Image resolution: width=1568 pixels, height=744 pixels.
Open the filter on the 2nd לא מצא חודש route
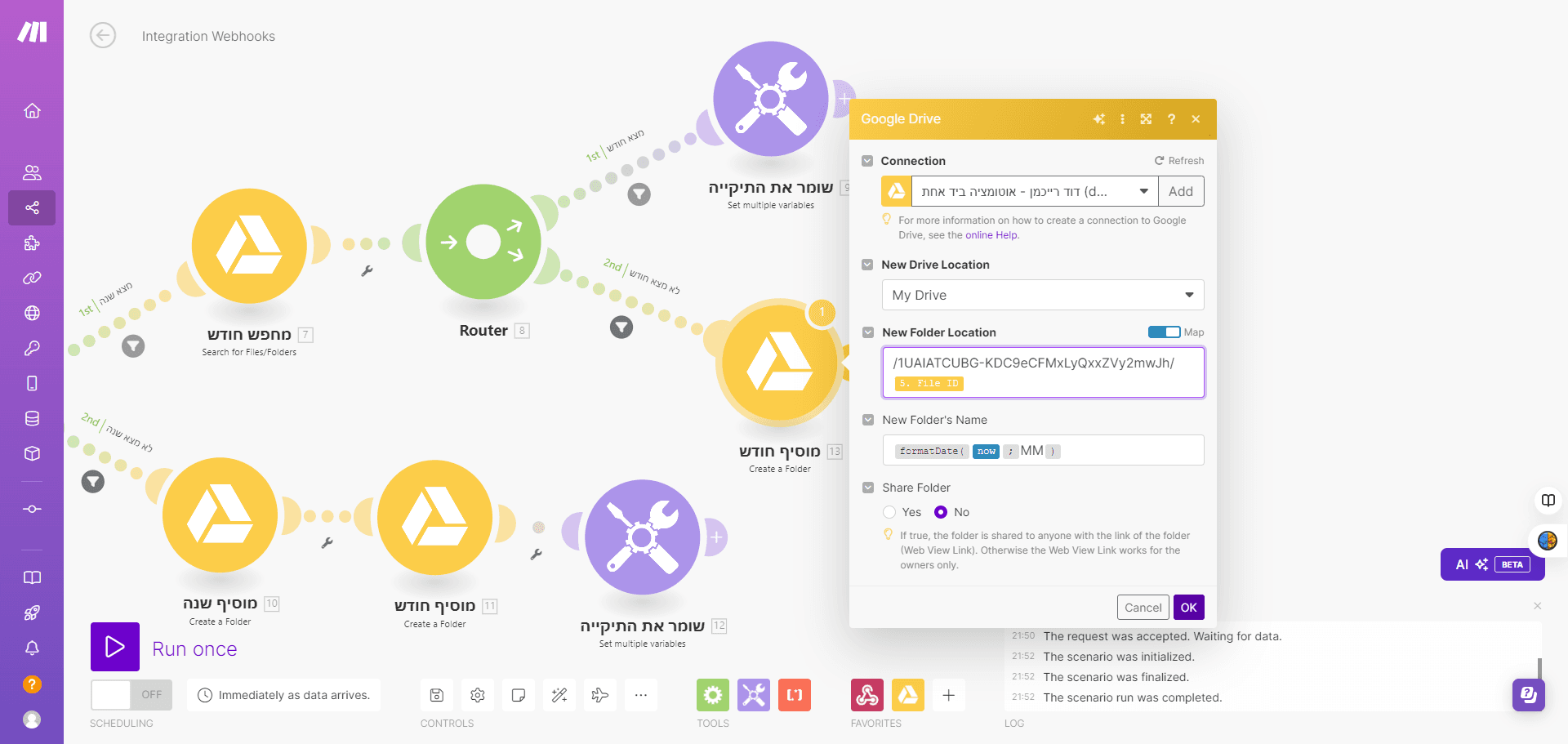pos(621,327)
